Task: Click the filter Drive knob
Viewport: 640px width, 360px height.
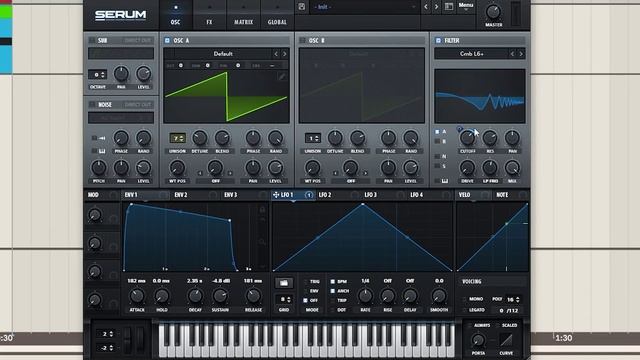Action: (467, 167)
